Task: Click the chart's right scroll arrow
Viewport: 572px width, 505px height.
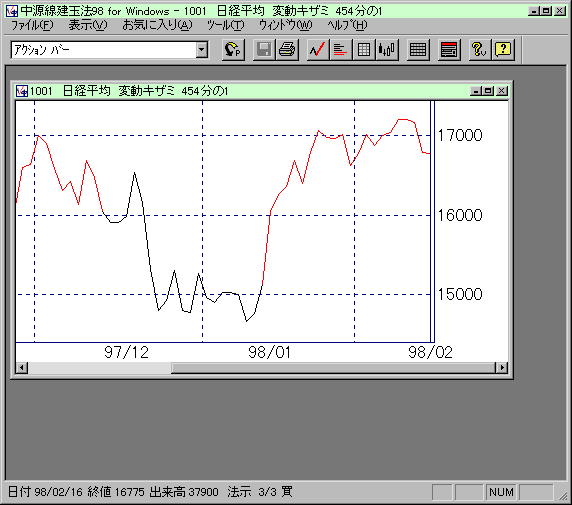Action: 502,367
